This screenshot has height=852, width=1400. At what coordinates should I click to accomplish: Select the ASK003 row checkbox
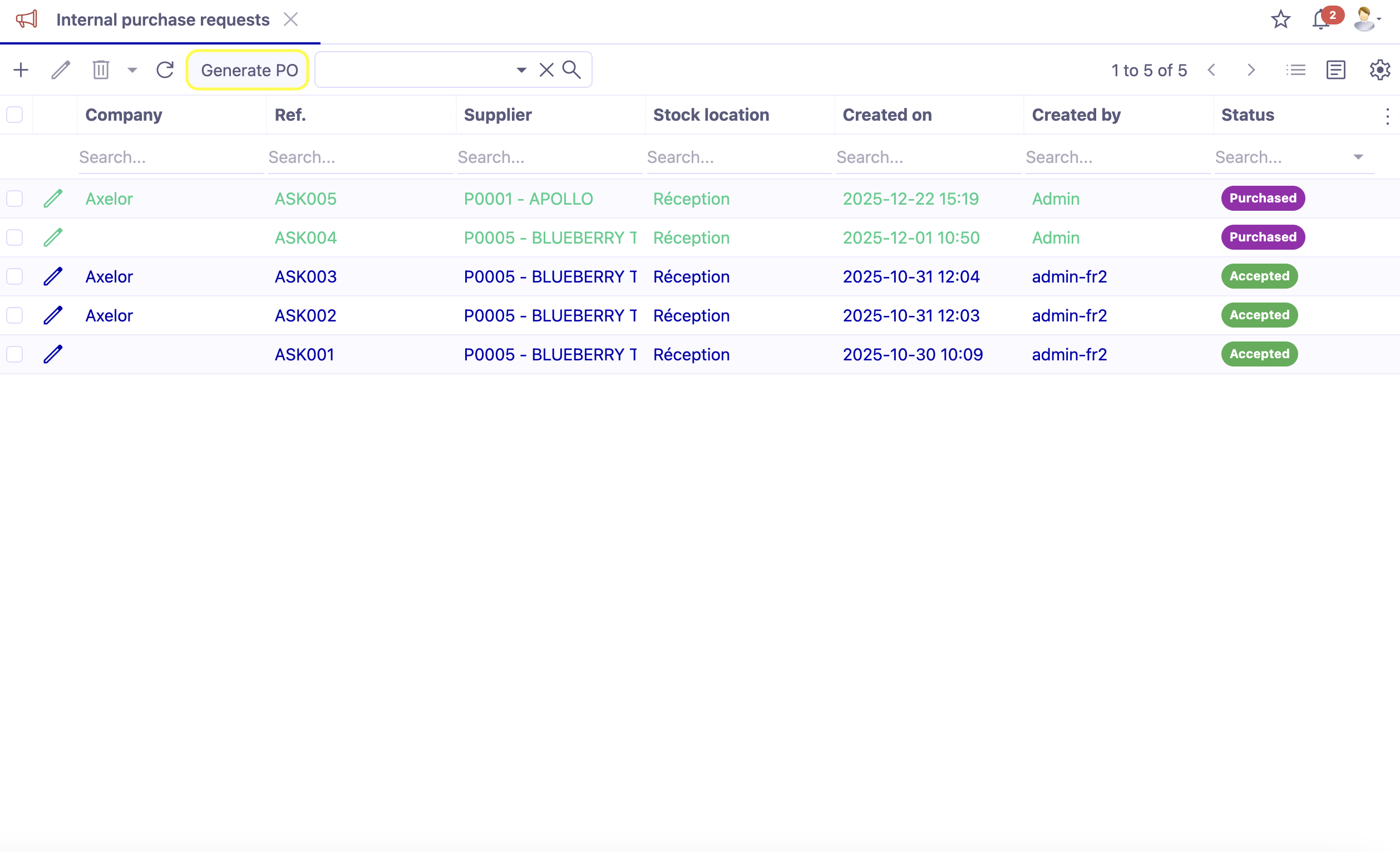click(x=14, y=276)
